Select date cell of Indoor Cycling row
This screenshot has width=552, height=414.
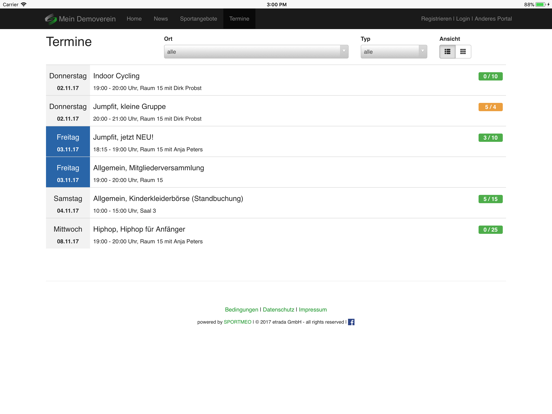tap(68, 80)
